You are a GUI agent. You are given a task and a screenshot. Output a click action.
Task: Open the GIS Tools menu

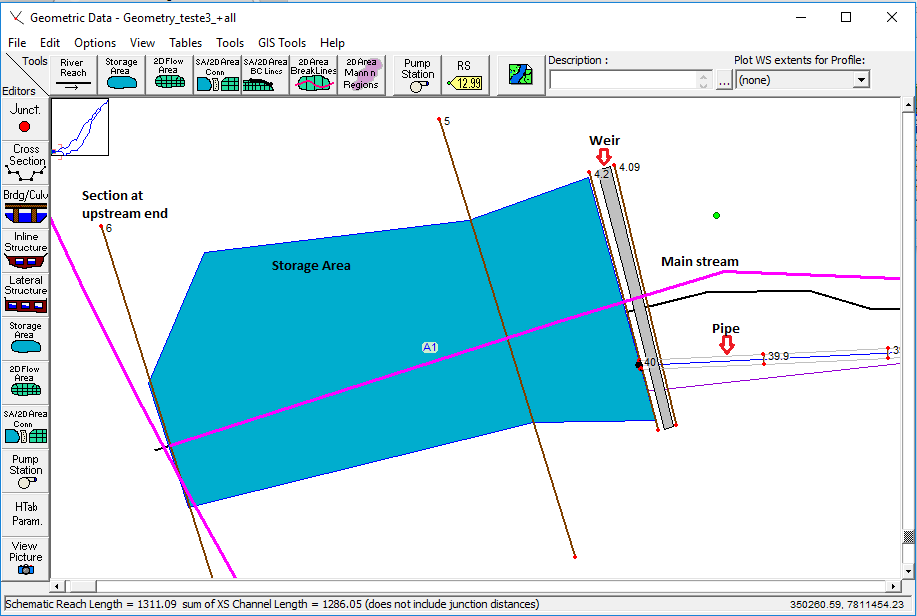click(282, 43)
